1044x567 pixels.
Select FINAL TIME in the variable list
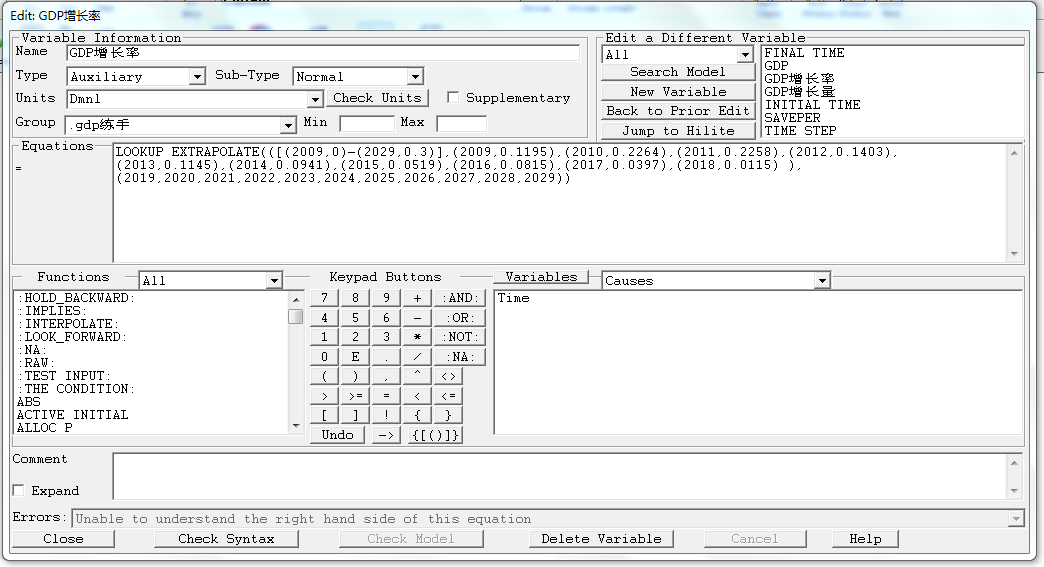pyautogui.click(x=804, y=53)
